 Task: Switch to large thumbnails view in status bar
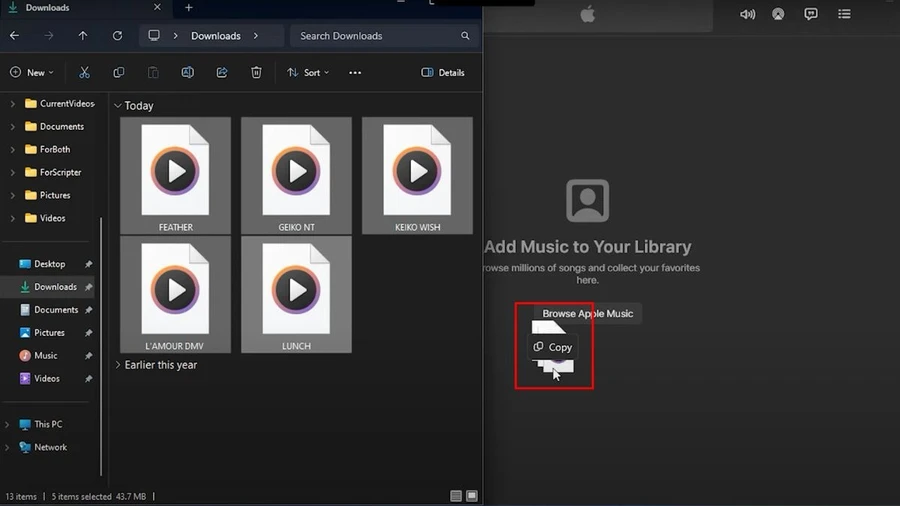click(472, 496)
